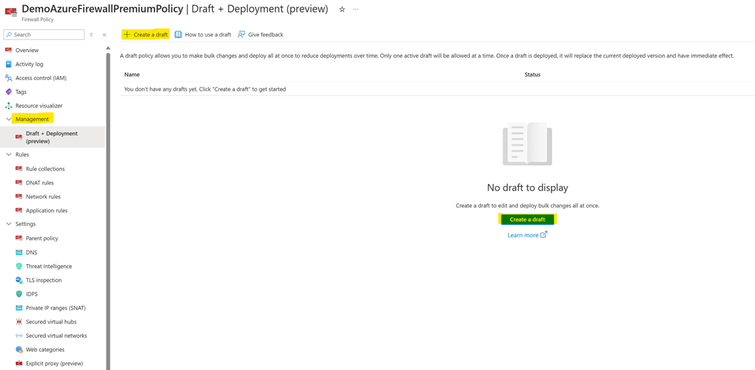Click the green Create a draft button

click(527, 219)
